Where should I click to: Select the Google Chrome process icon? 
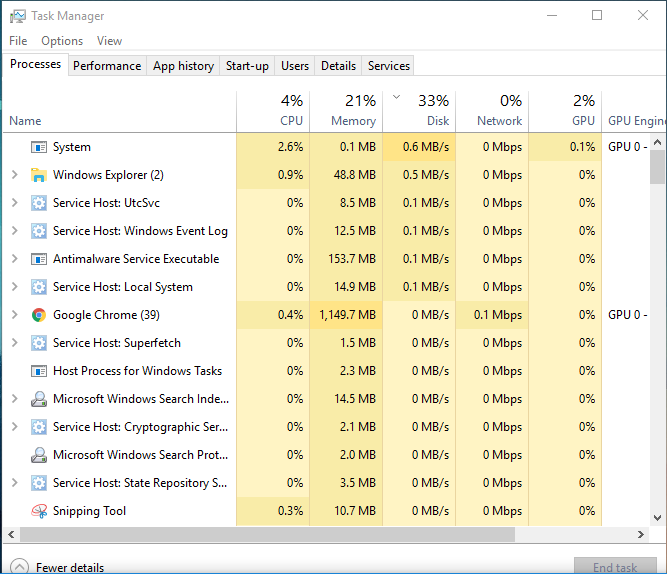point(39,315)
